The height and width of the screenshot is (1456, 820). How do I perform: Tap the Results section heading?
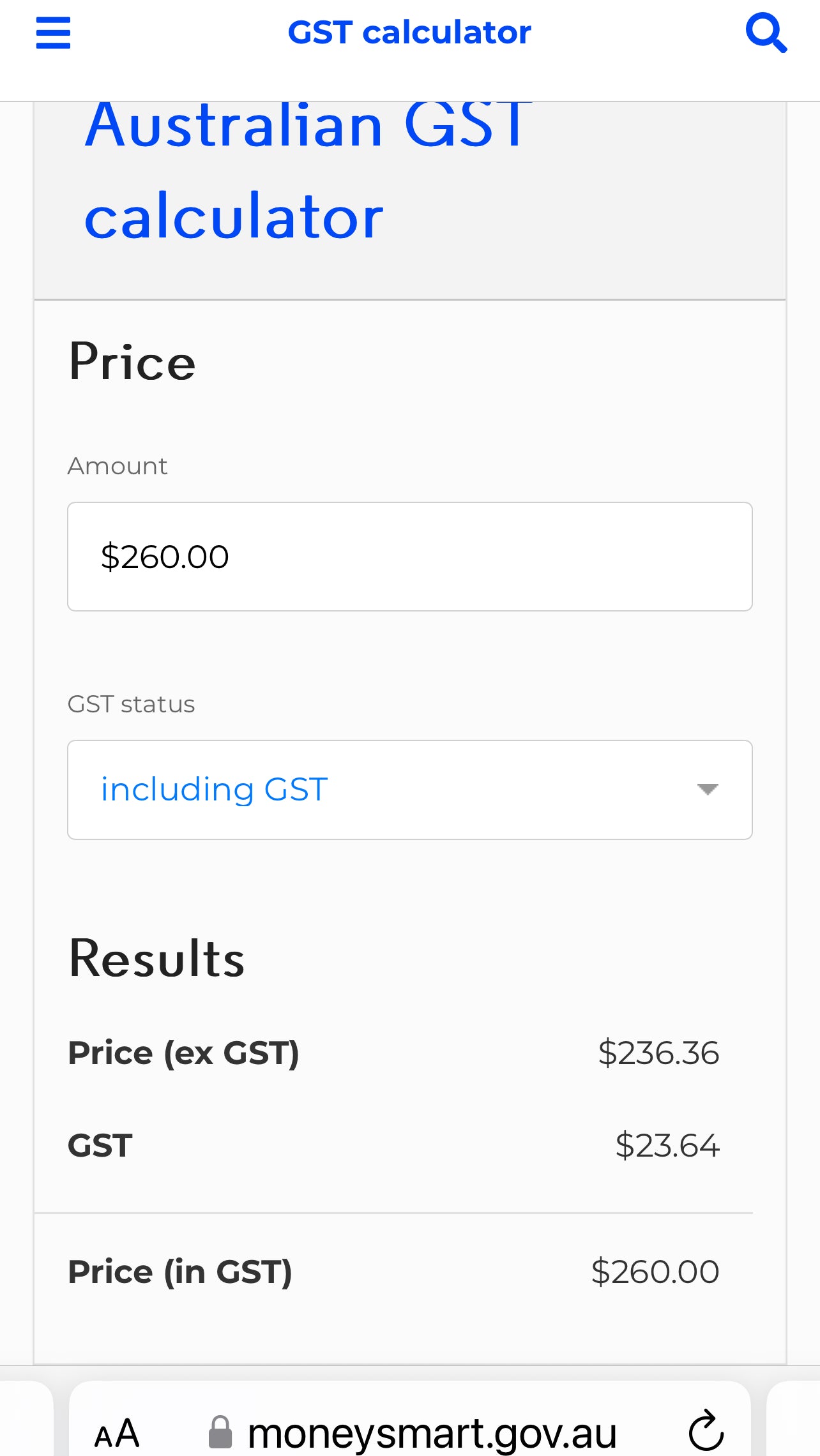[x=156, y=959]
